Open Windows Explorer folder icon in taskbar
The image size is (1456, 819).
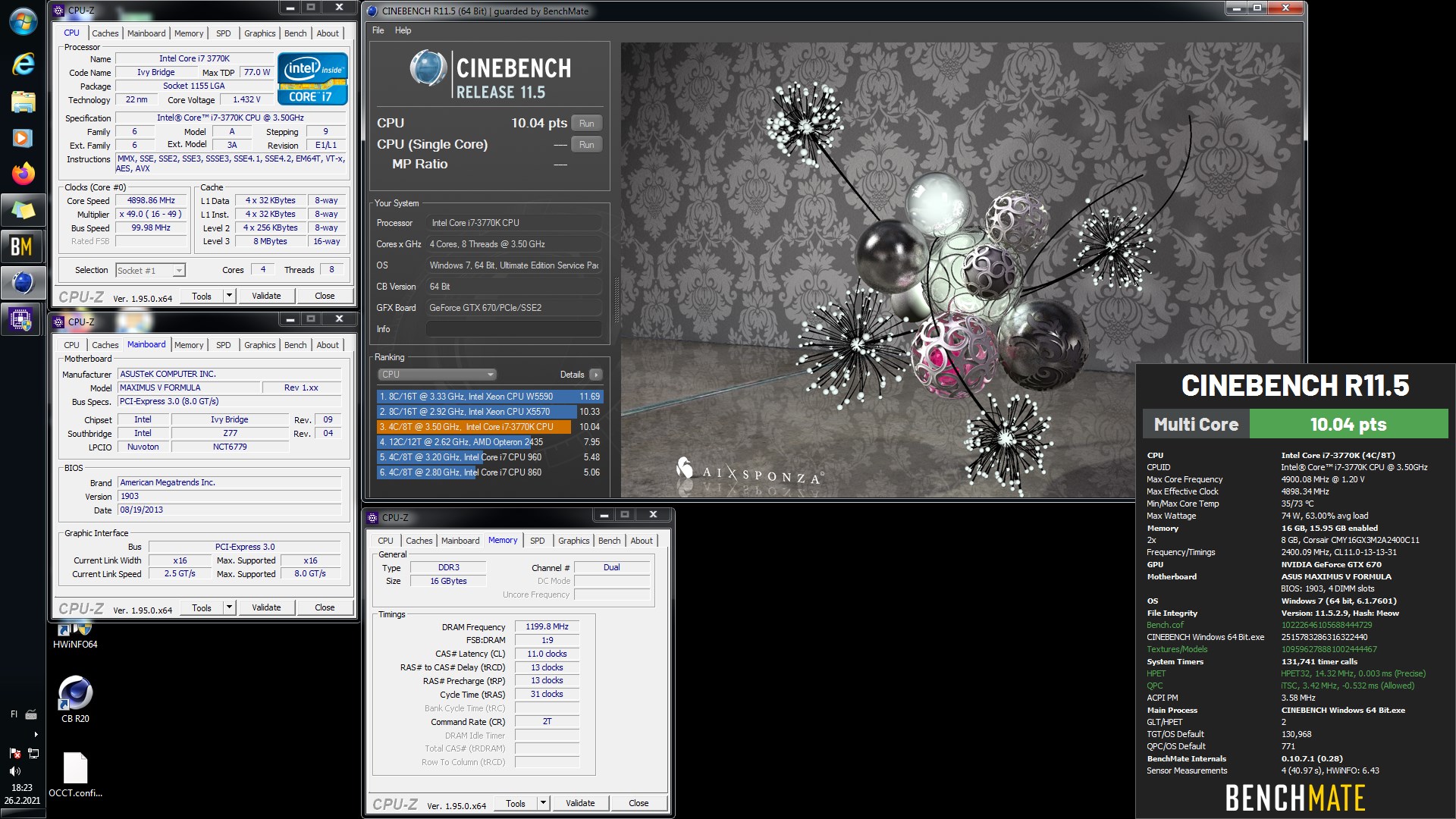point(23,102)
